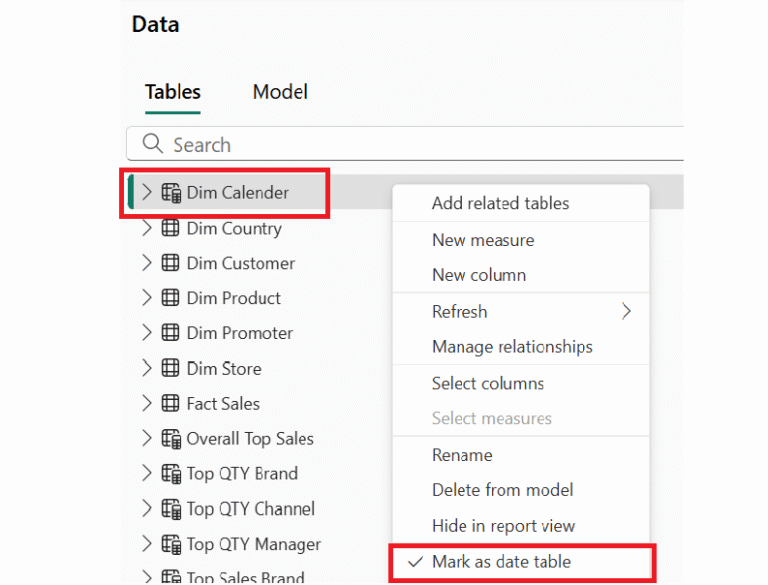This screenshot has height=585, width=768.
Task: Click the Top QTY Brand table icon
Action: [x=171, y=474]
